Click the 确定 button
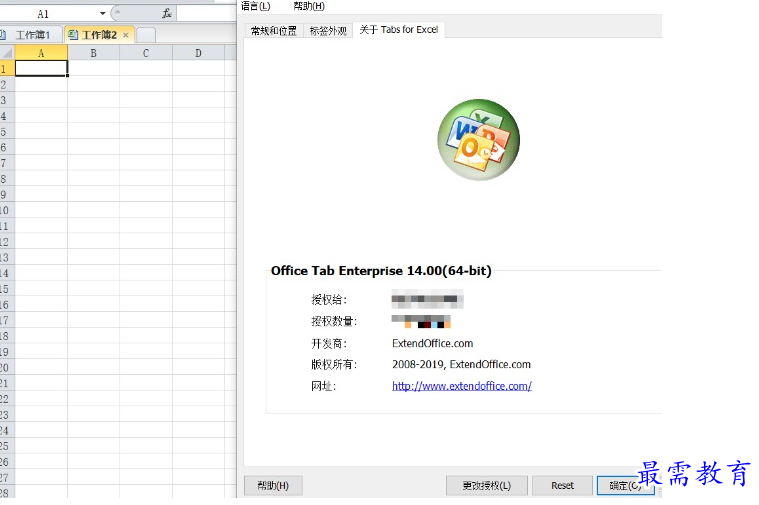Viewport: 759px width, 505px height. click(x=625, y=485)
